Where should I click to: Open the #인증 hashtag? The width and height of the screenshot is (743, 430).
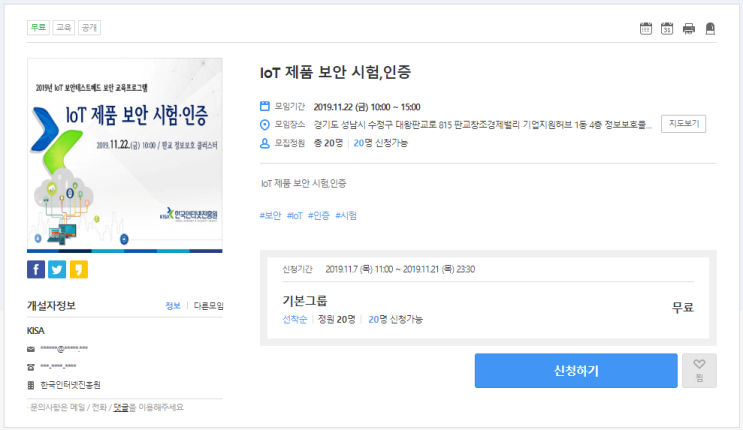(x=318, y=215)
